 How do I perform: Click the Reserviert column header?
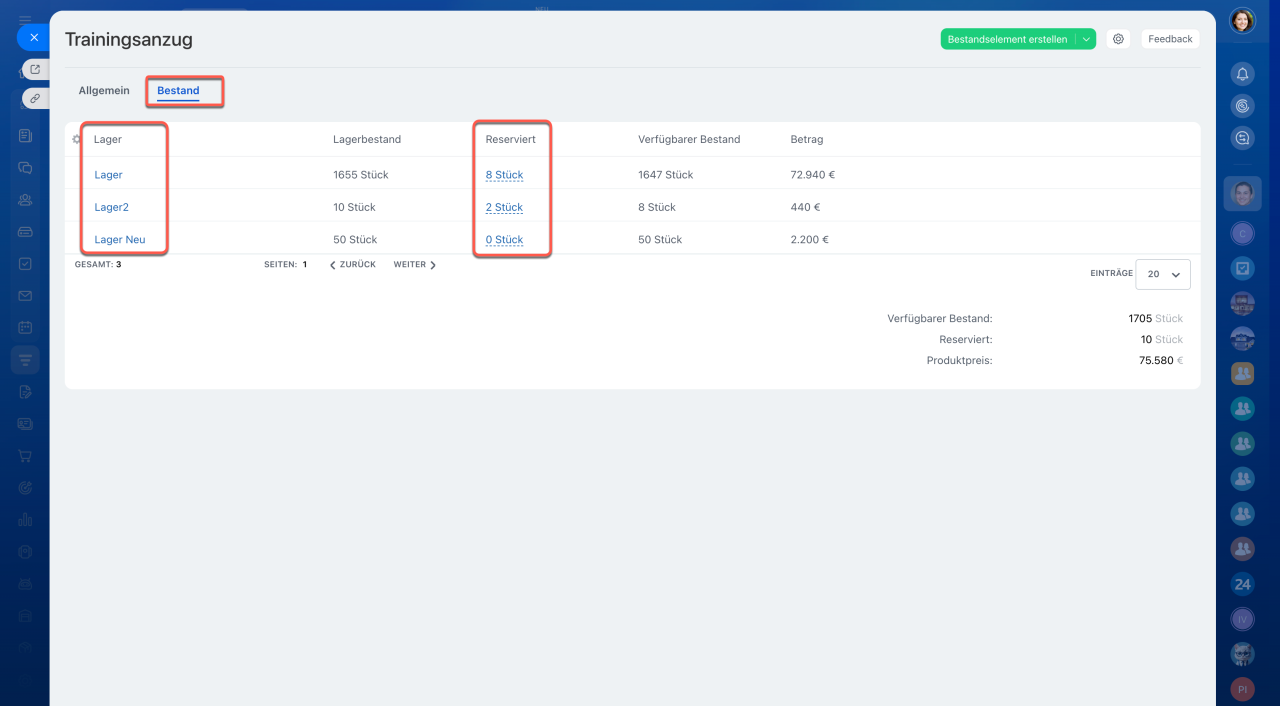tap(510, 139)
